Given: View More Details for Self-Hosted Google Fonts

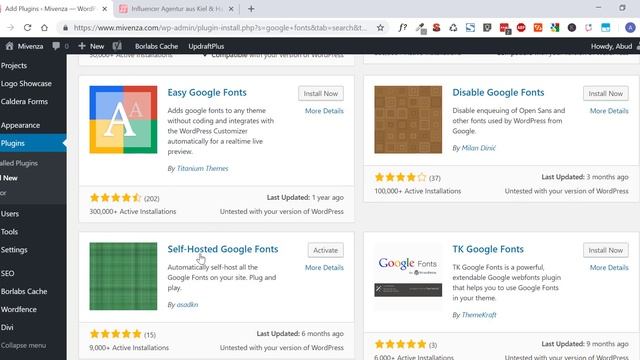Looking at the screenshot, I should pos(324,268).
